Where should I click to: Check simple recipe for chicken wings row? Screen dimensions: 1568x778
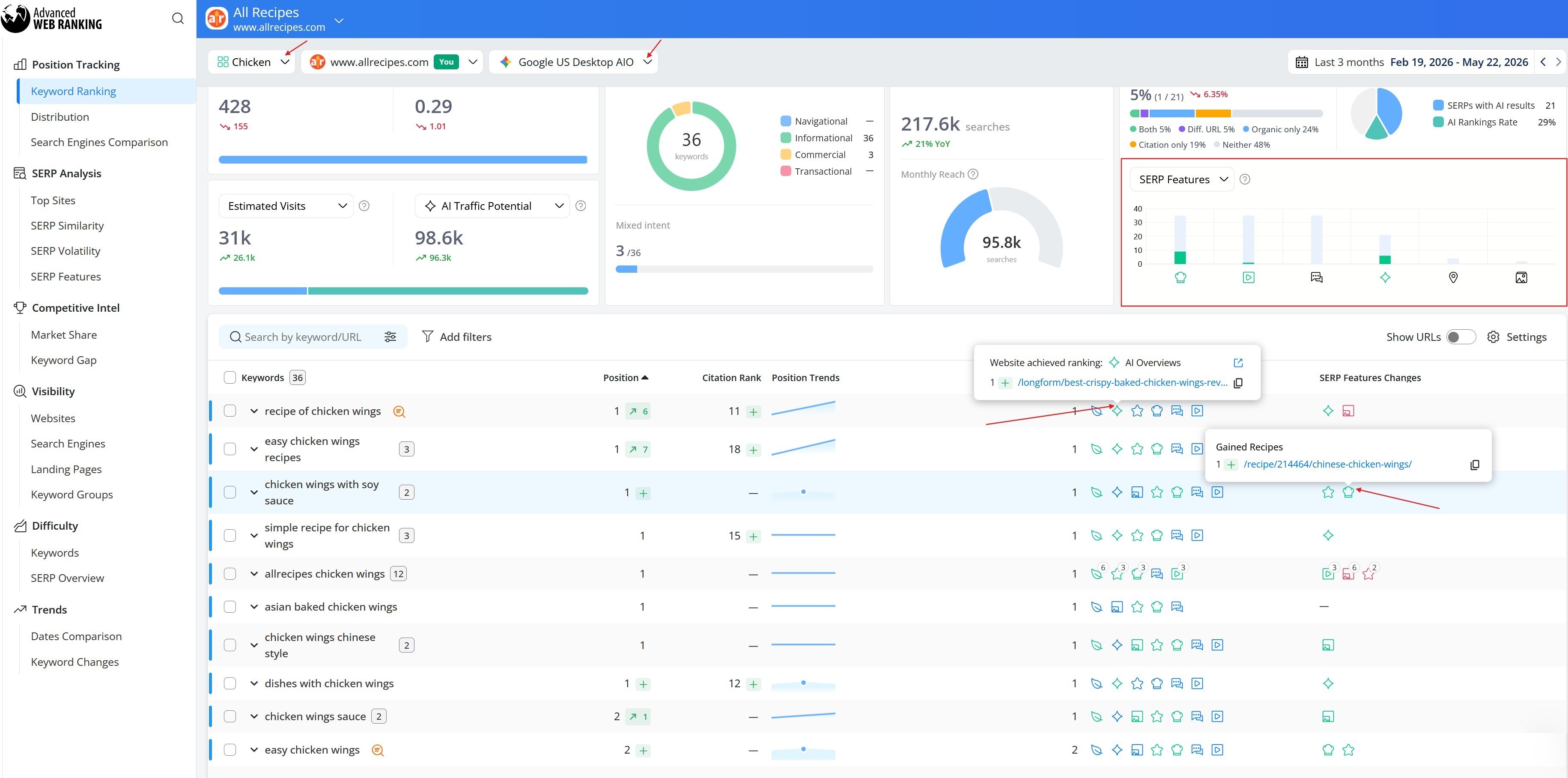(230, 535)
